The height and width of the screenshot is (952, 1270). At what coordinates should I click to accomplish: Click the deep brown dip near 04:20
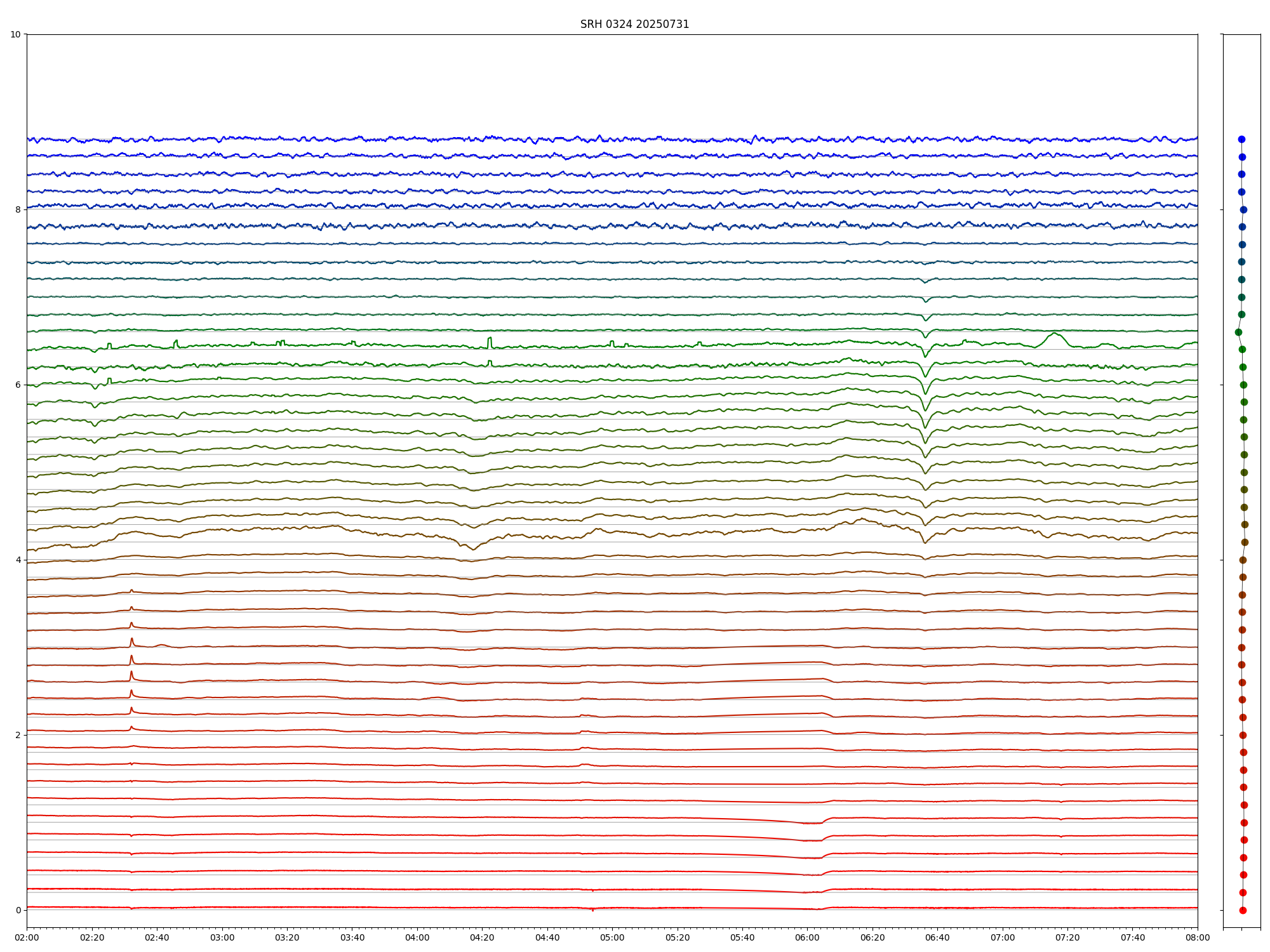pos(473,548)
